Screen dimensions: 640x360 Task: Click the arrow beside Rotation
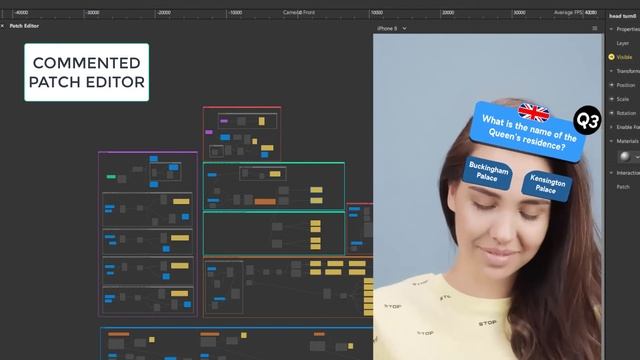[611, 113]
